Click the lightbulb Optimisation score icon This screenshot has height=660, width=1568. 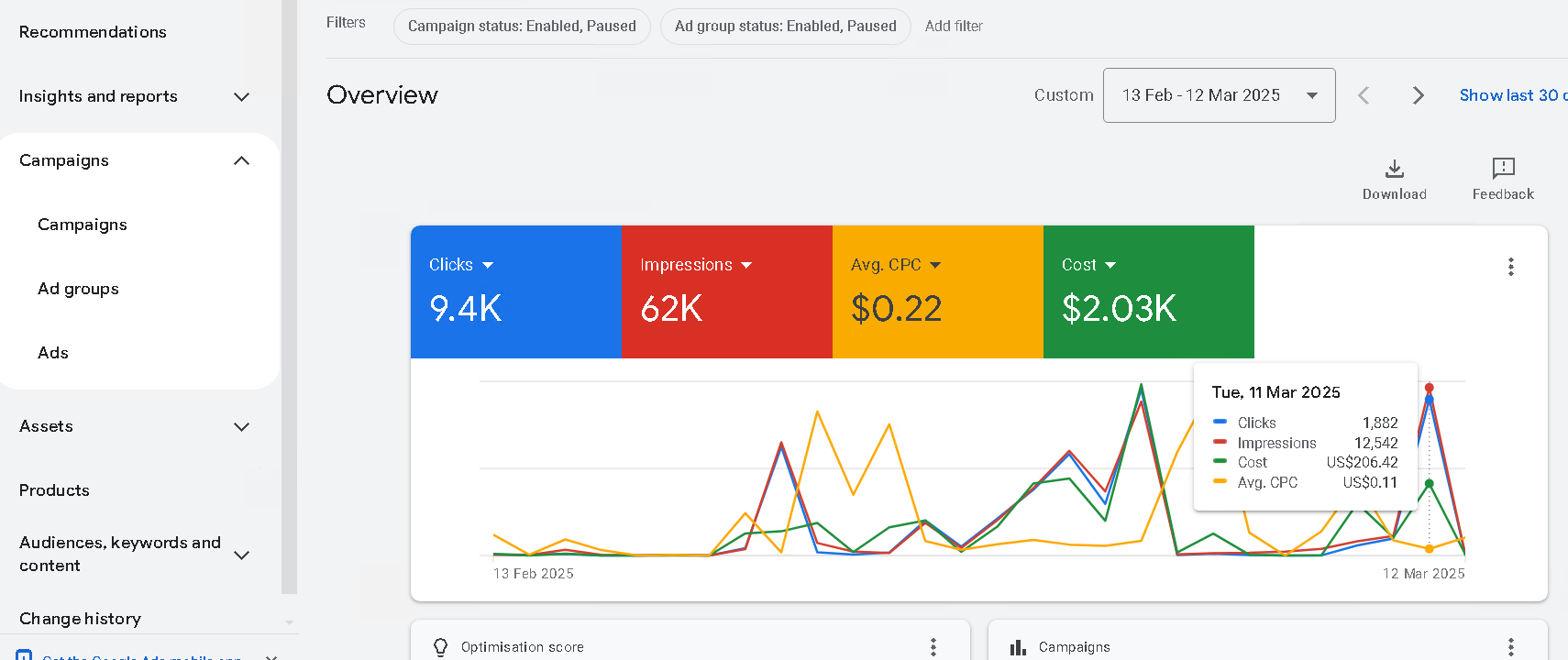(x=440, y=647)
